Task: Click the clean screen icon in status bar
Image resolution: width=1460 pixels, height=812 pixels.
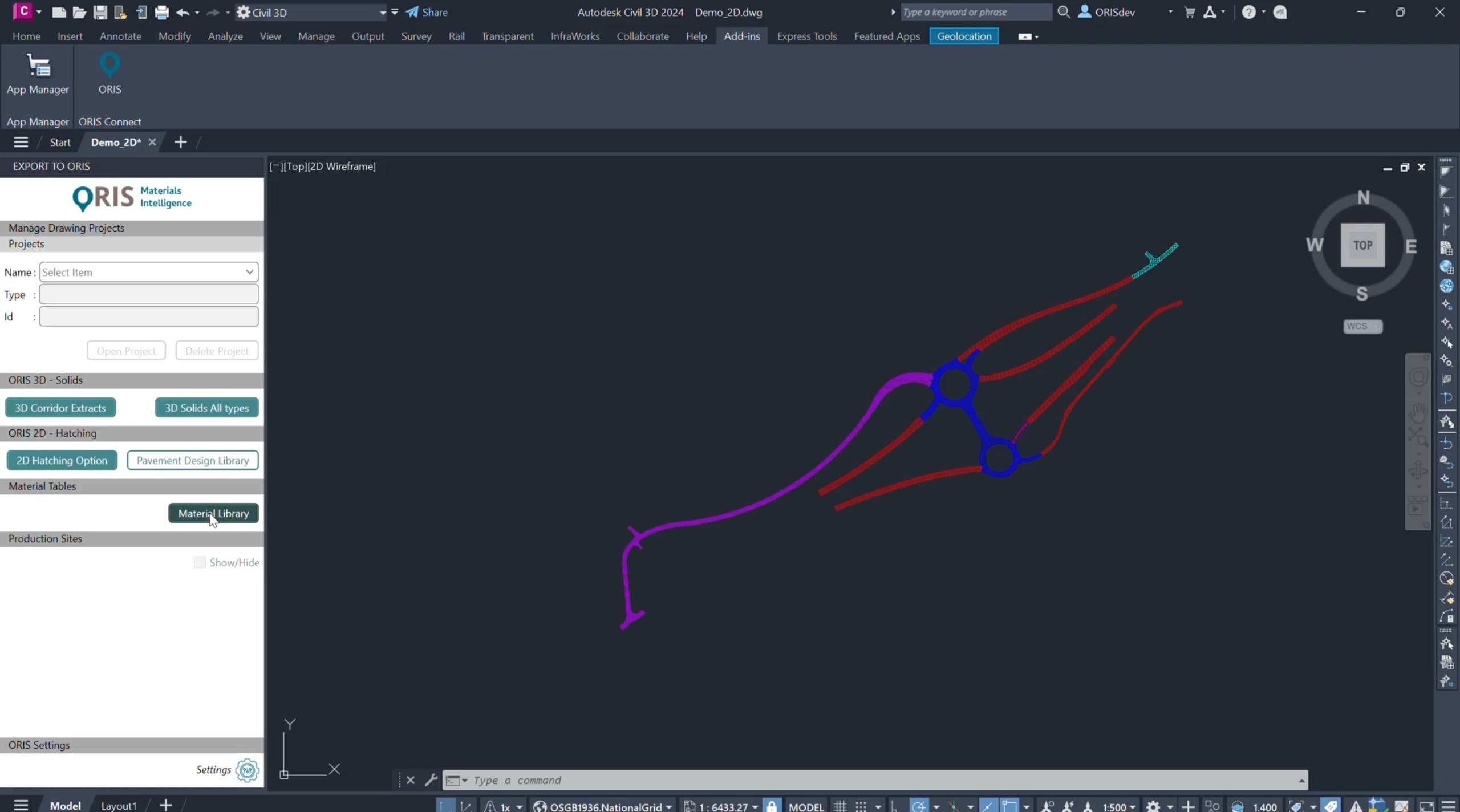Action: point(1426,806)
